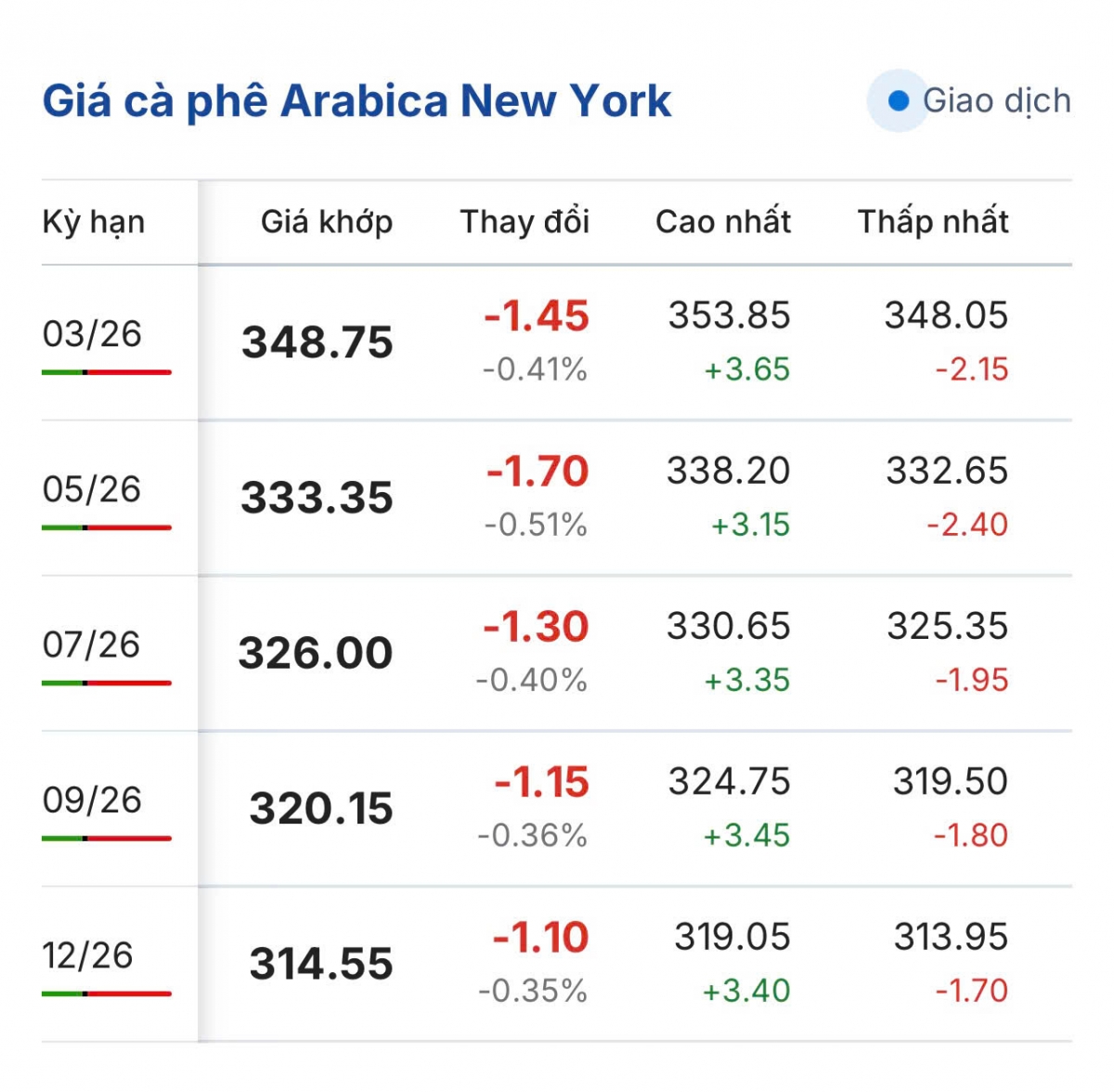This screenshot has width=1114, height=1092.
Task: Click the range bar under 12/26
Action: (107, 994)
